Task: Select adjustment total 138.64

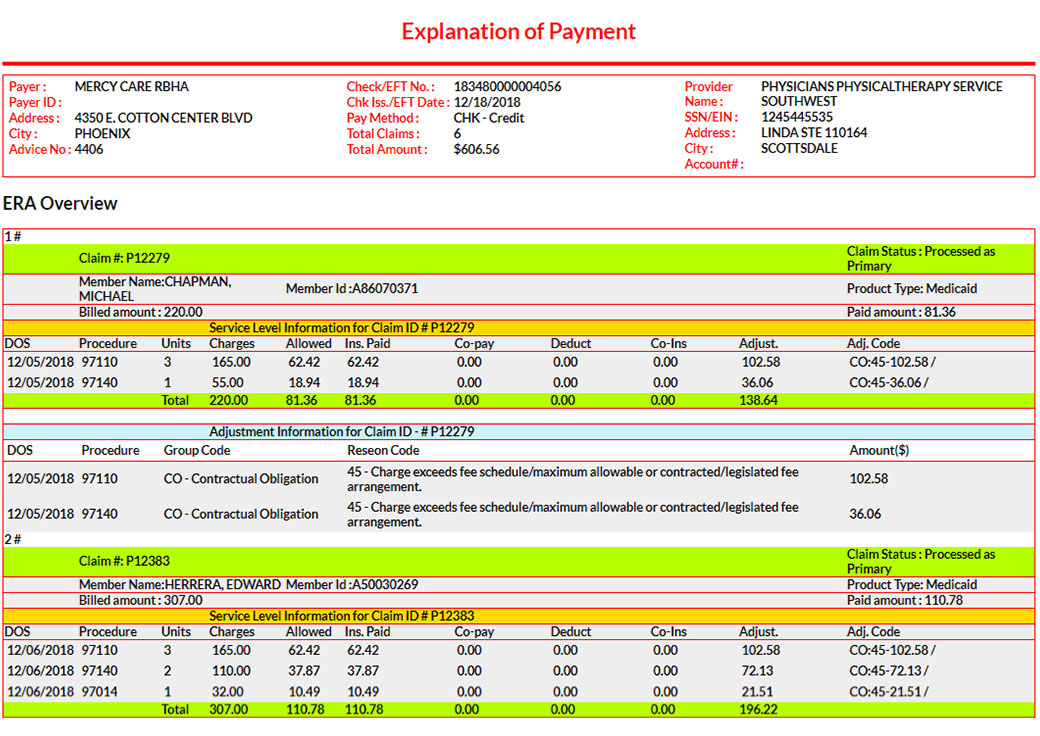Action: (758, 400)
